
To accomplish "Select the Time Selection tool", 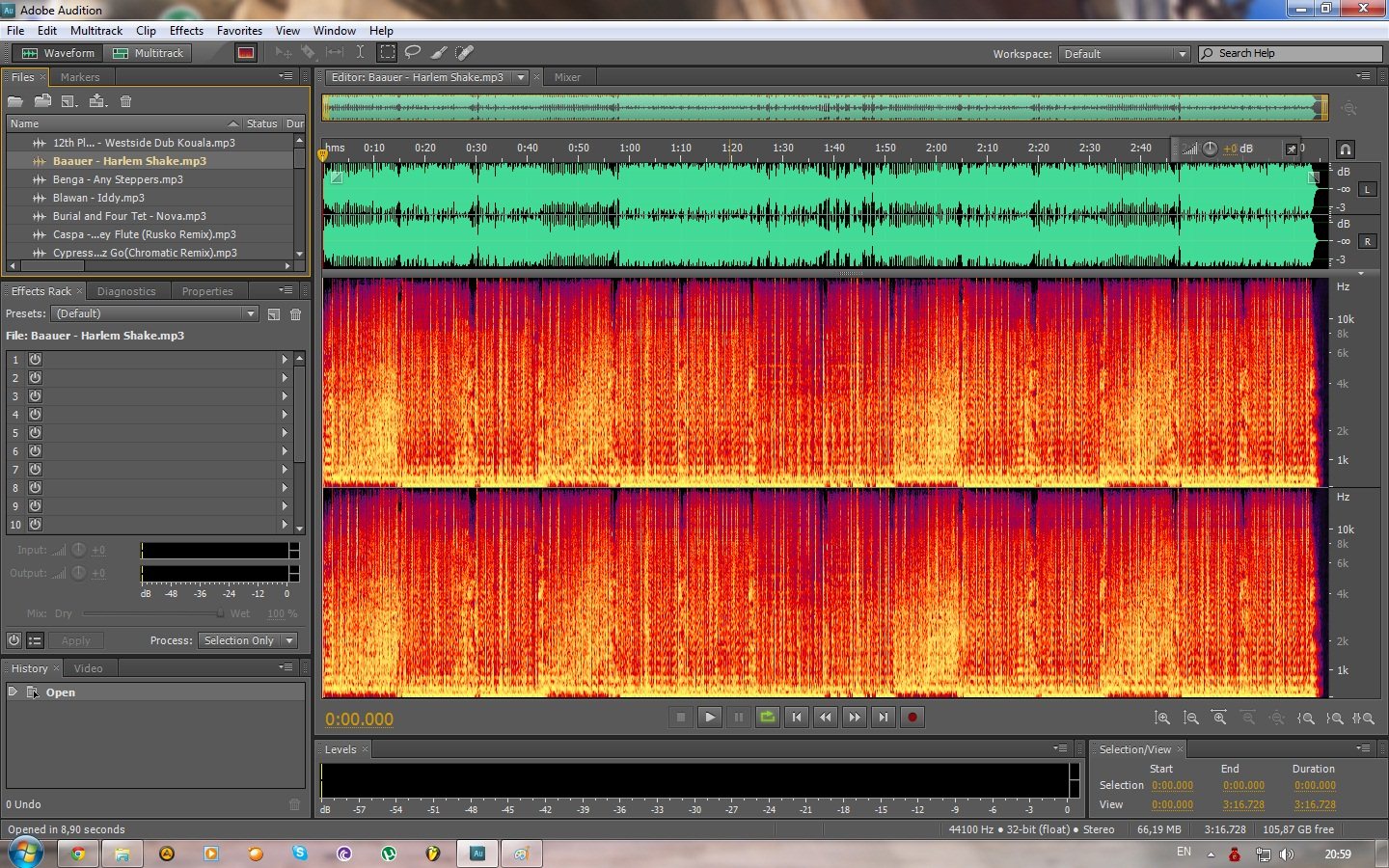I will [x=360, y=53].
